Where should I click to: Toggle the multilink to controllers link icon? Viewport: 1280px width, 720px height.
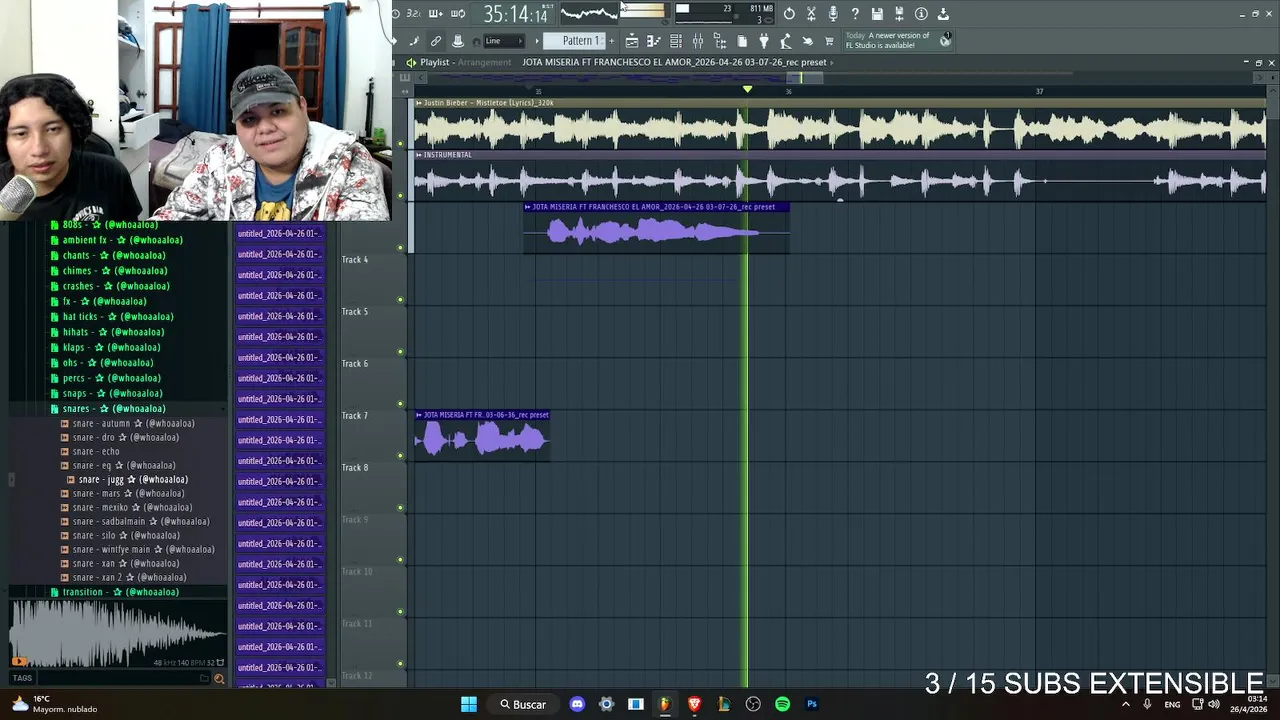tap(436, 41)
